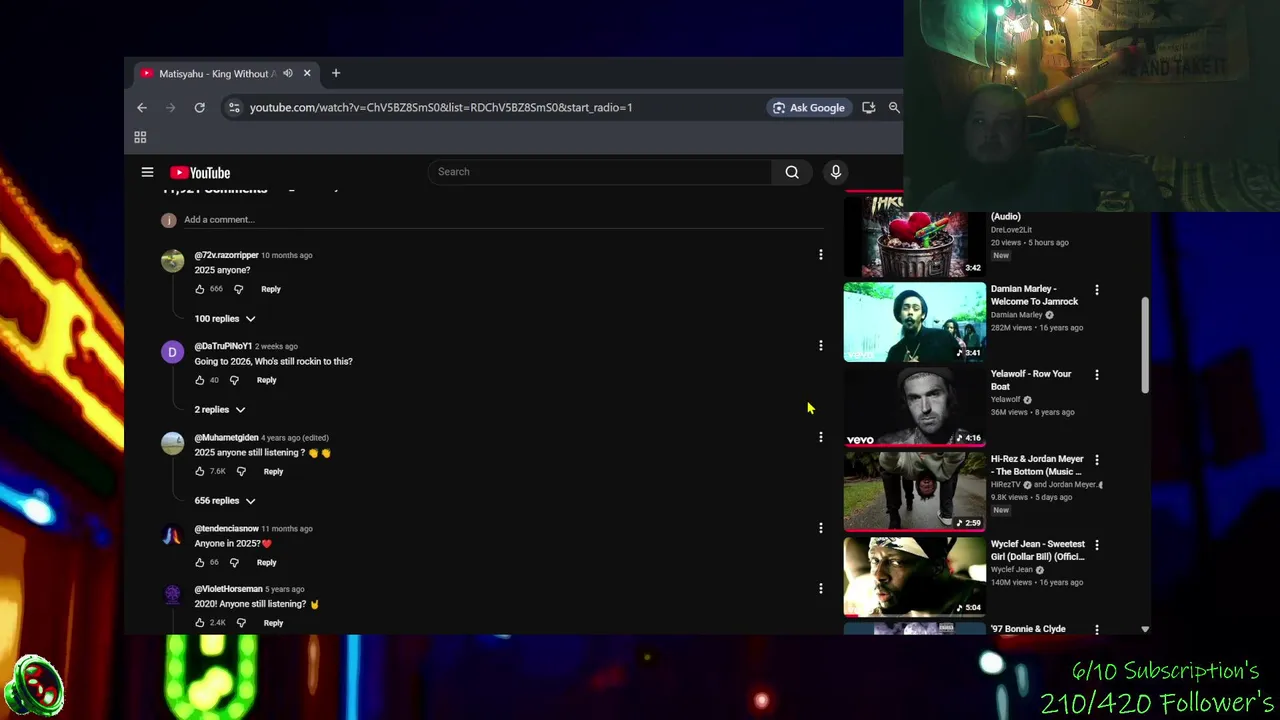
Task: Reply to @72v.razorripper comment
Action: coord(271,289)
